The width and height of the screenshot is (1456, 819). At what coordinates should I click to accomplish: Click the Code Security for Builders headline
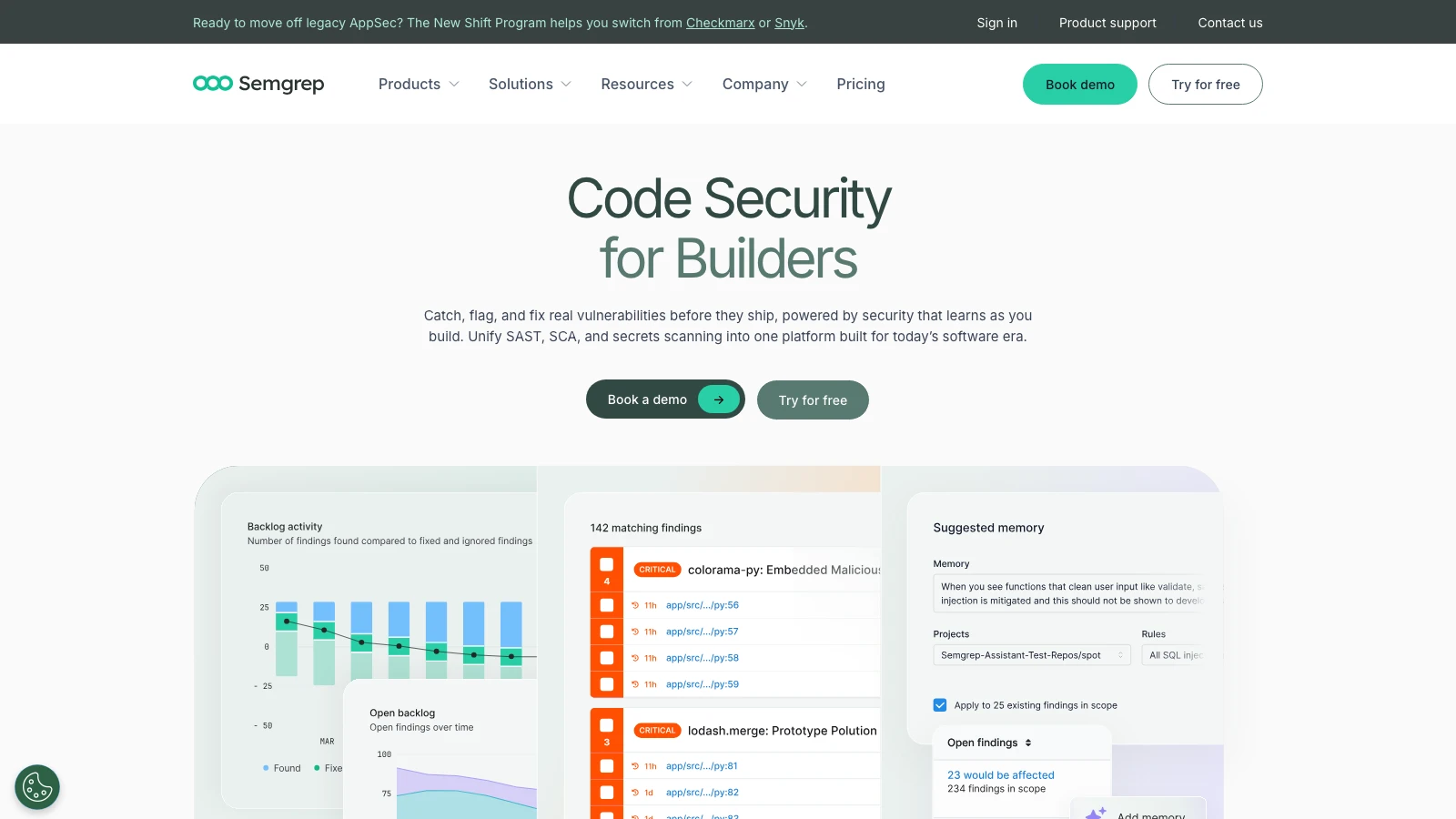pos(729,228)
